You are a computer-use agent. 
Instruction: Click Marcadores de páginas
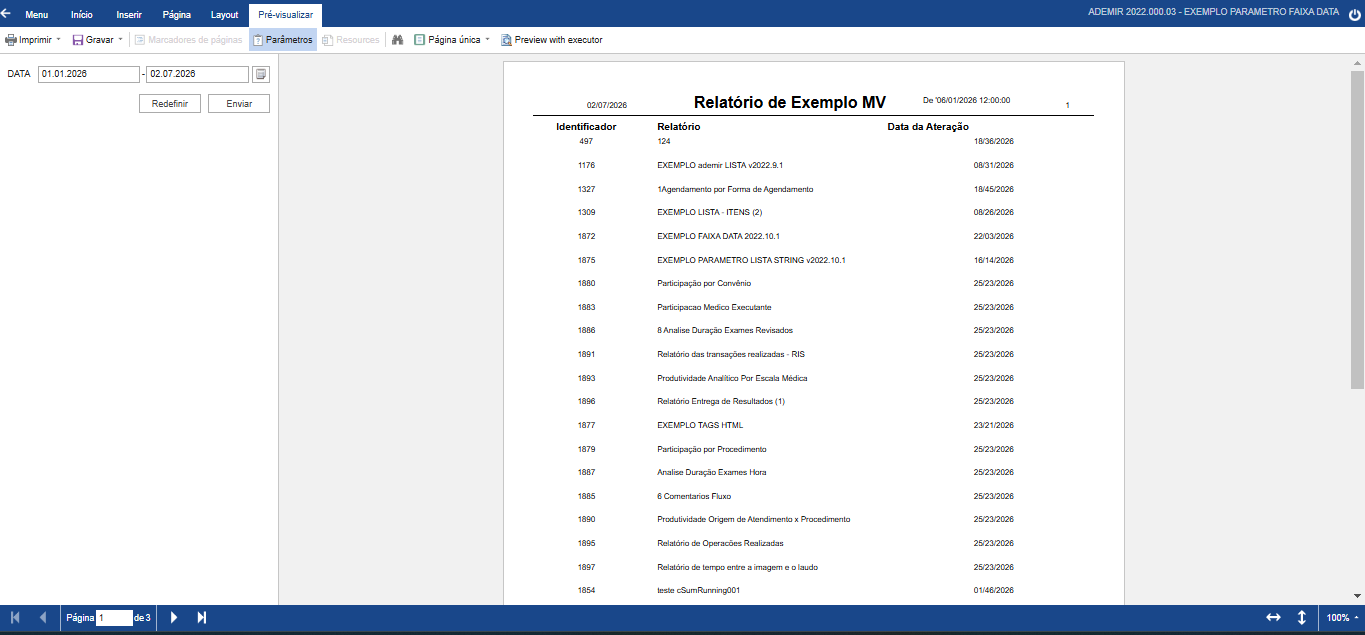188,40
